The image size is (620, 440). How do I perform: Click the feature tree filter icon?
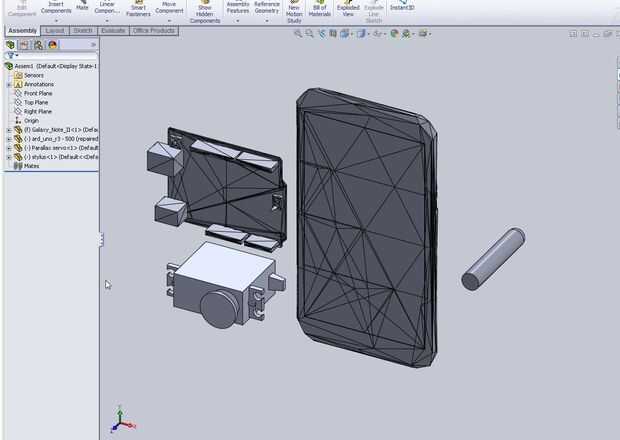[x=11, y=56]
